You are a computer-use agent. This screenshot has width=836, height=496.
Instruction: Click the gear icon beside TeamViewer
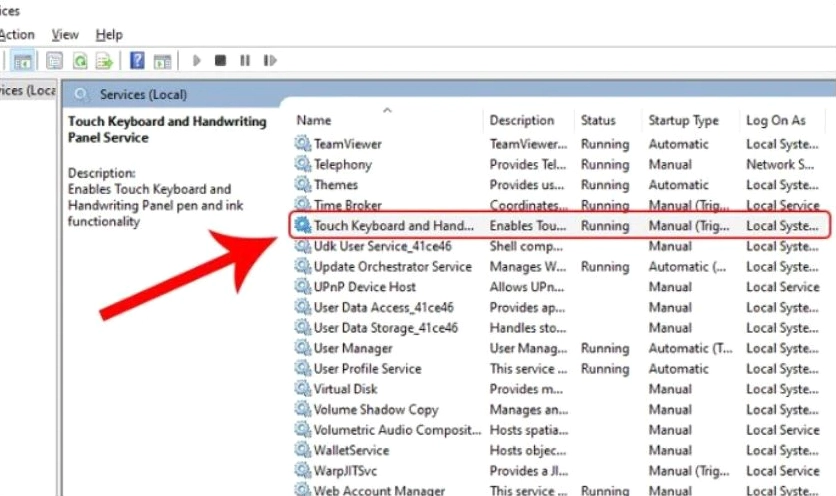303,143
